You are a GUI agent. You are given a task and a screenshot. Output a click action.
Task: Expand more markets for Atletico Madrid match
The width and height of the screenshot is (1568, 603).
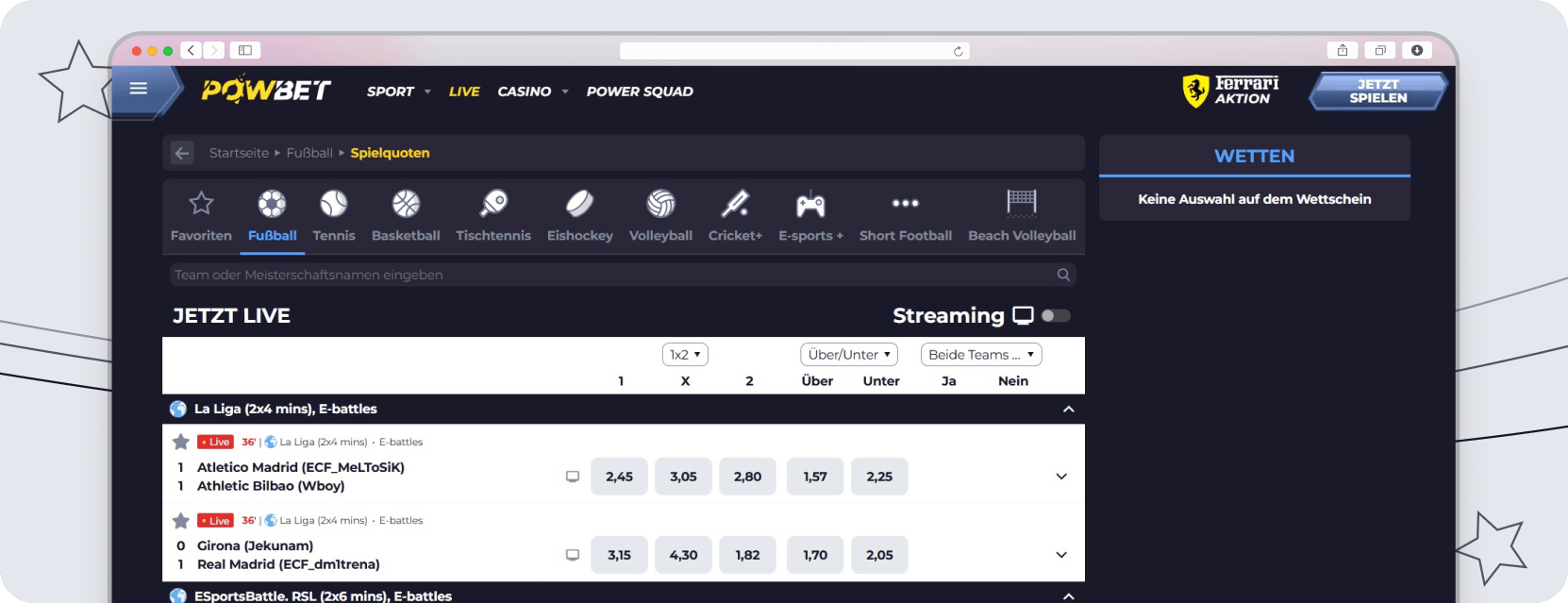tap(1061, 477)
